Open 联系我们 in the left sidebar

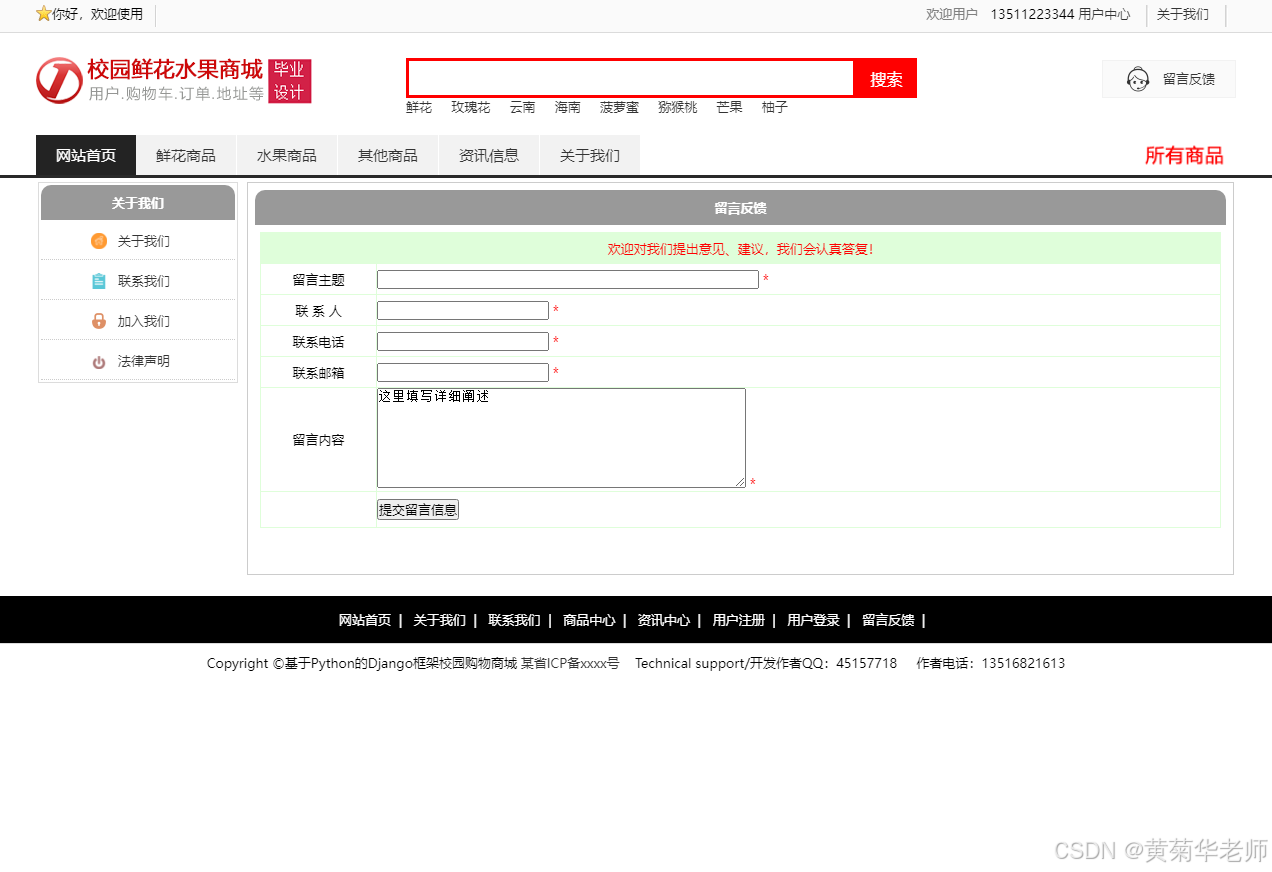point(144,281)
